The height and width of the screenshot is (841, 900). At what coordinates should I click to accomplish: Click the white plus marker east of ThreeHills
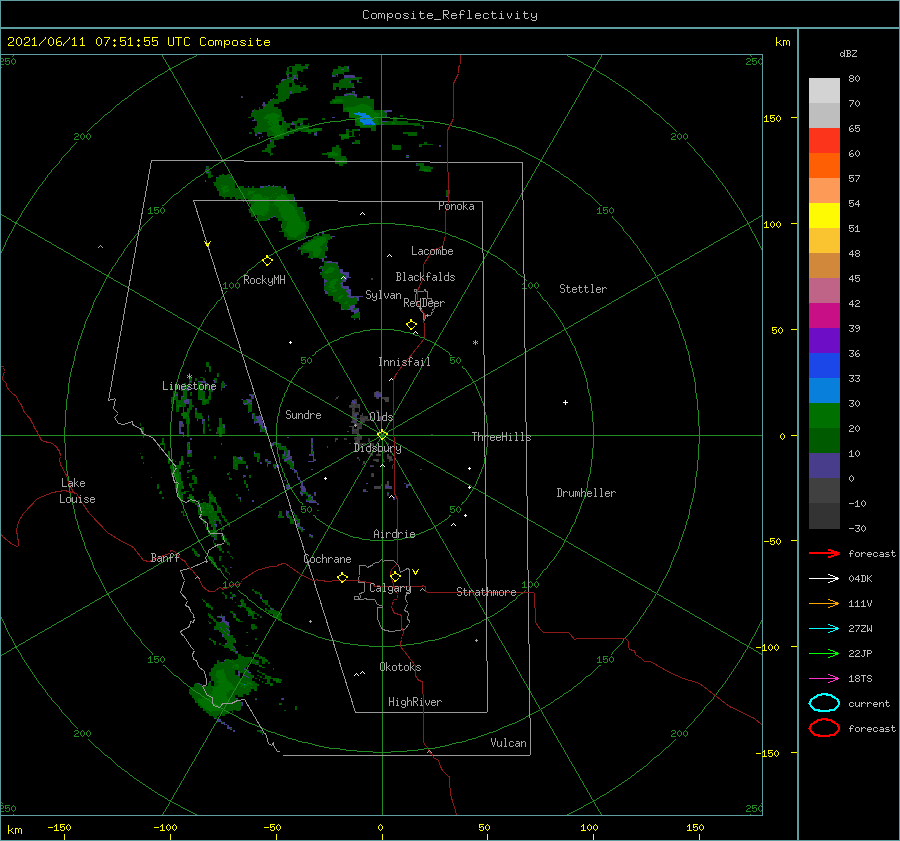[565, 402]
